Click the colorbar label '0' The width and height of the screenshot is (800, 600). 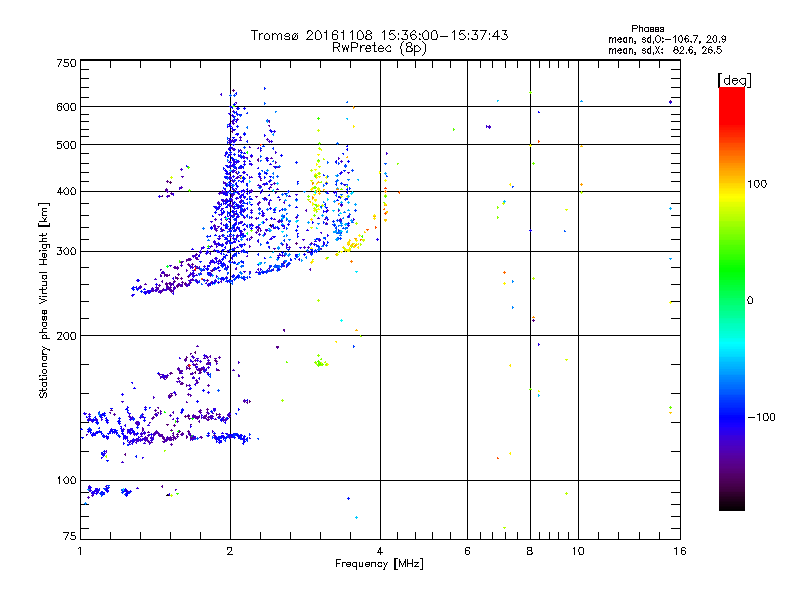750,301
